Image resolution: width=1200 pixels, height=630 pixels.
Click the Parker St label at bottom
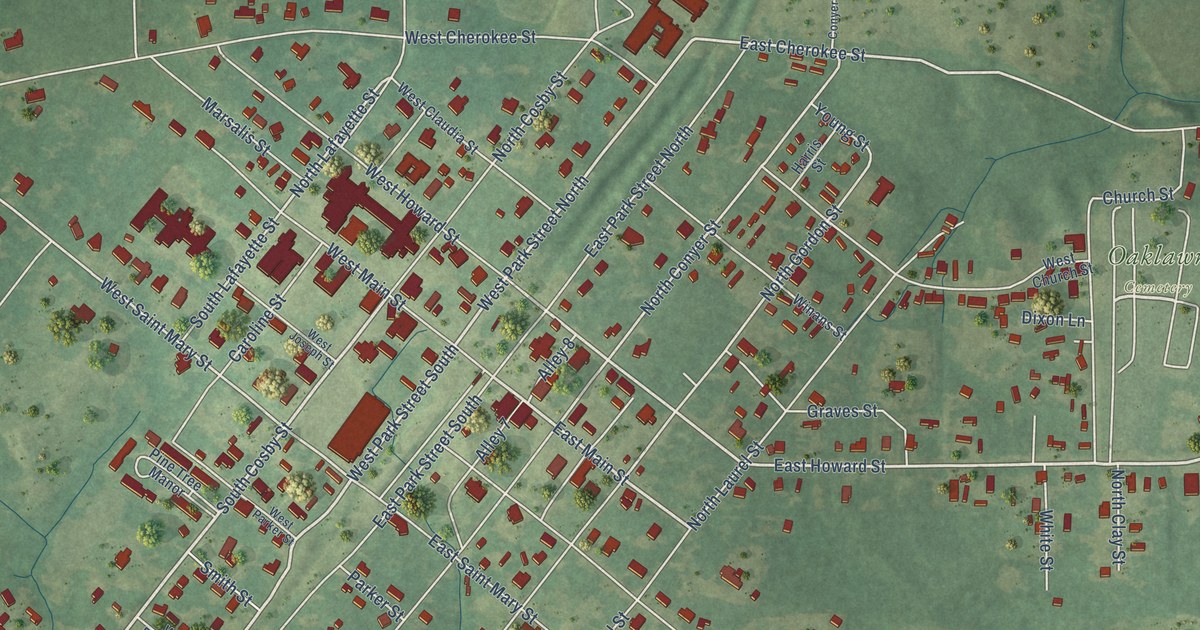click(375, 596)
